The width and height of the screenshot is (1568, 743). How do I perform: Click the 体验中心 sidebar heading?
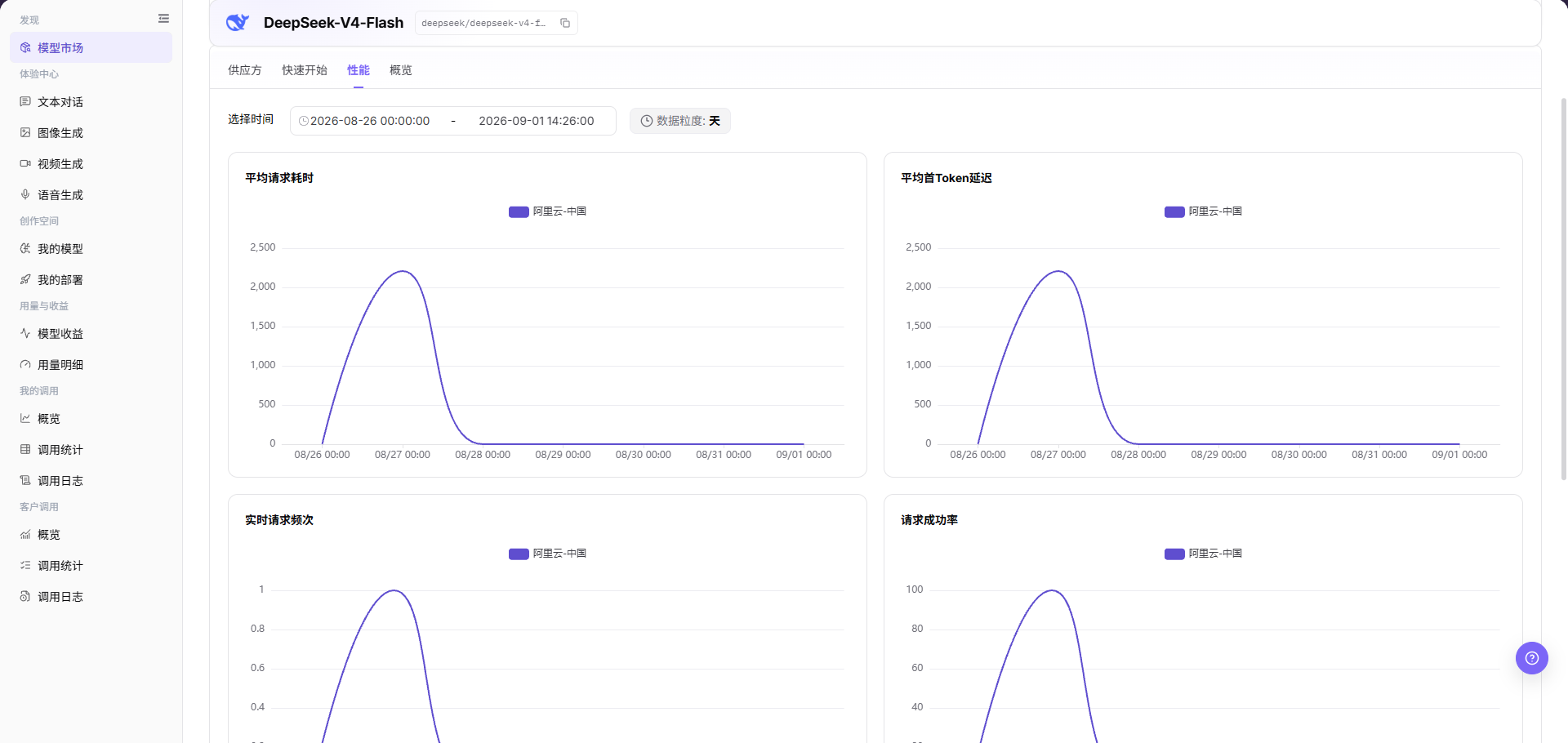[x=39, y=74]
